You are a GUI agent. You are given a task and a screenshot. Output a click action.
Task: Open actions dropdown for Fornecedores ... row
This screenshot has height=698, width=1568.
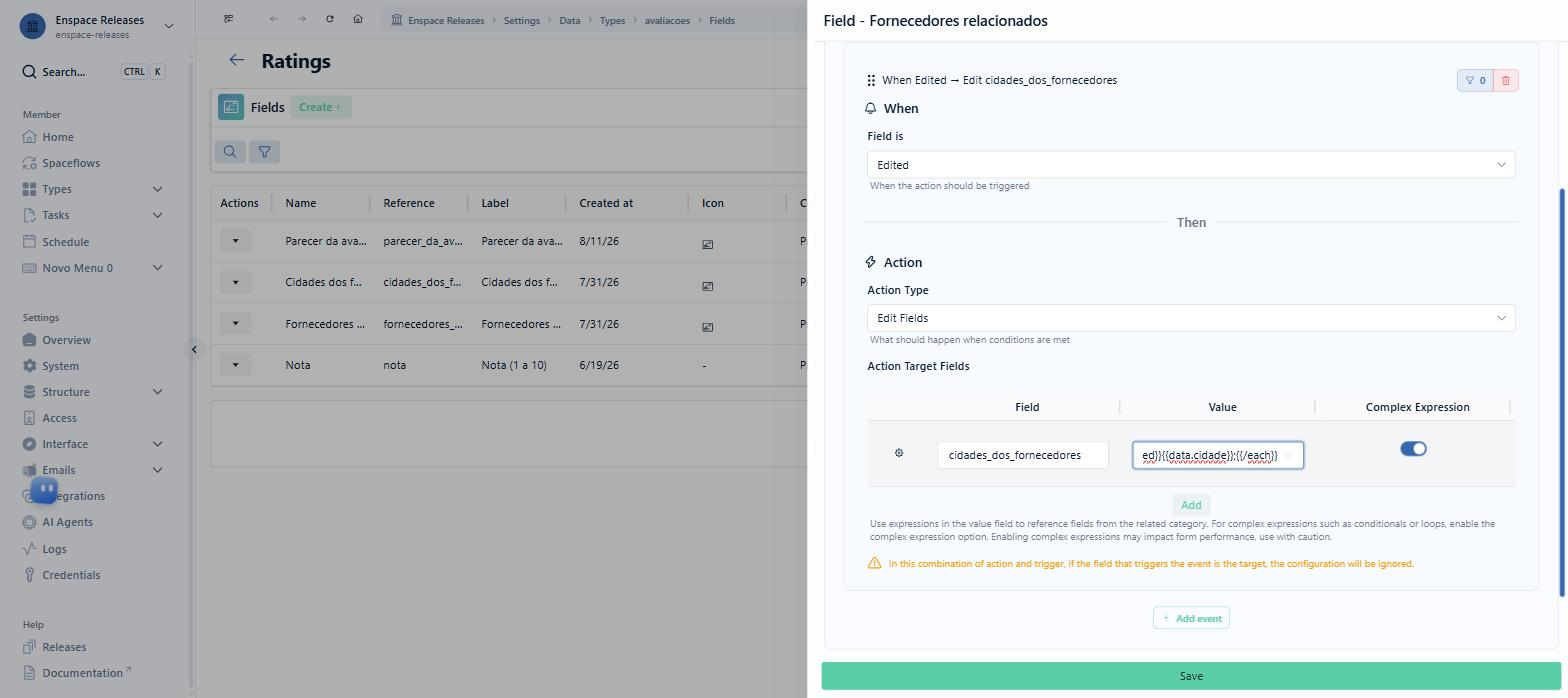(236, 323)
